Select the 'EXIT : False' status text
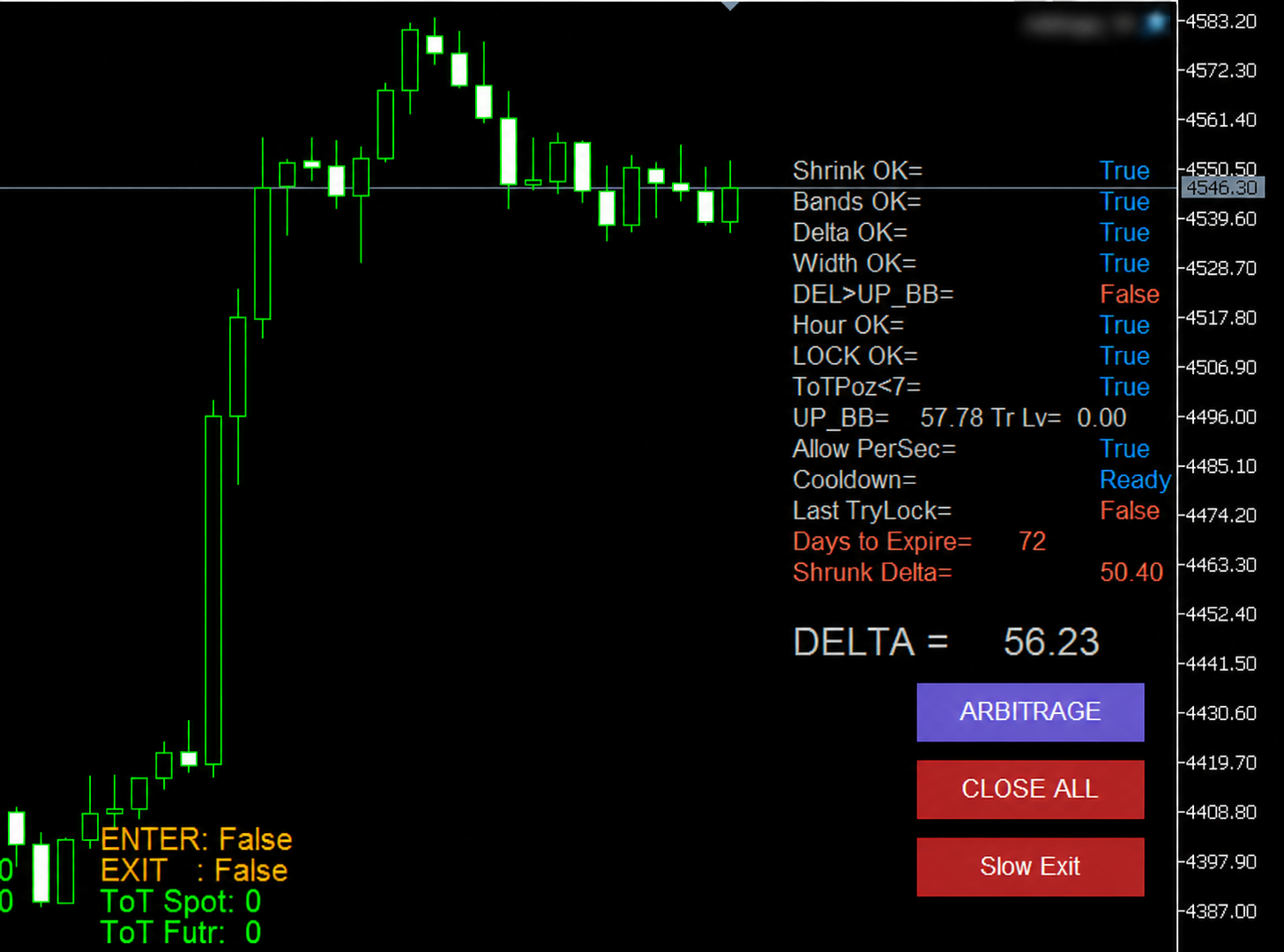Image resolution: width=1284 pixels, height=952 pixels. (x=194, y=871)
